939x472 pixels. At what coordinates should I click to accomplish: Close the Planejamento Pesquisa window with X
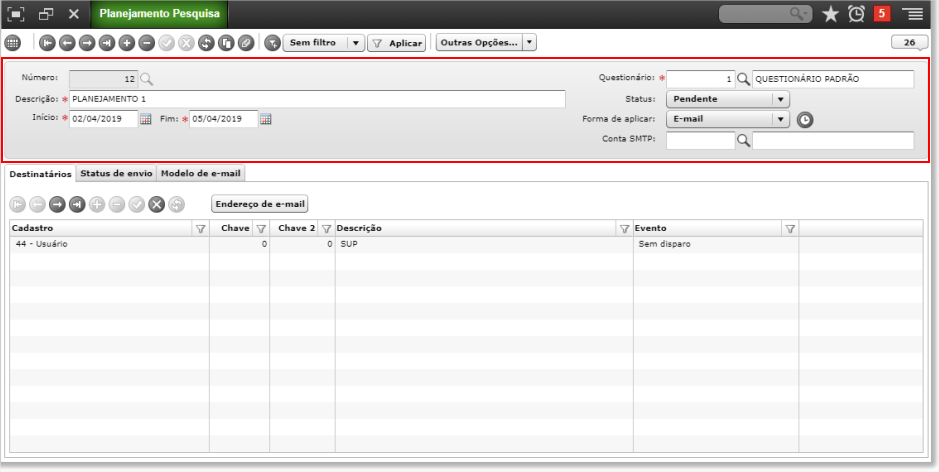point(74,14)
